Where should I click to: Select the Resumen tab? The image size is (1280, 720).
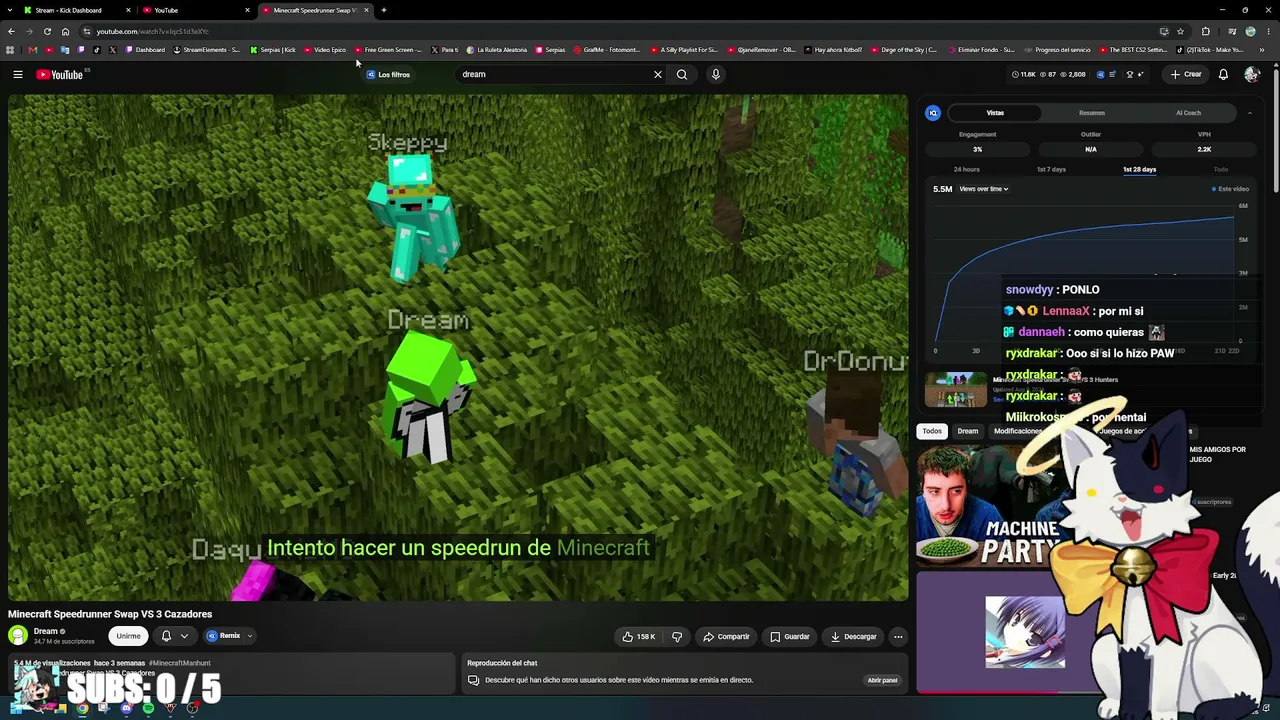[1092, 113]
